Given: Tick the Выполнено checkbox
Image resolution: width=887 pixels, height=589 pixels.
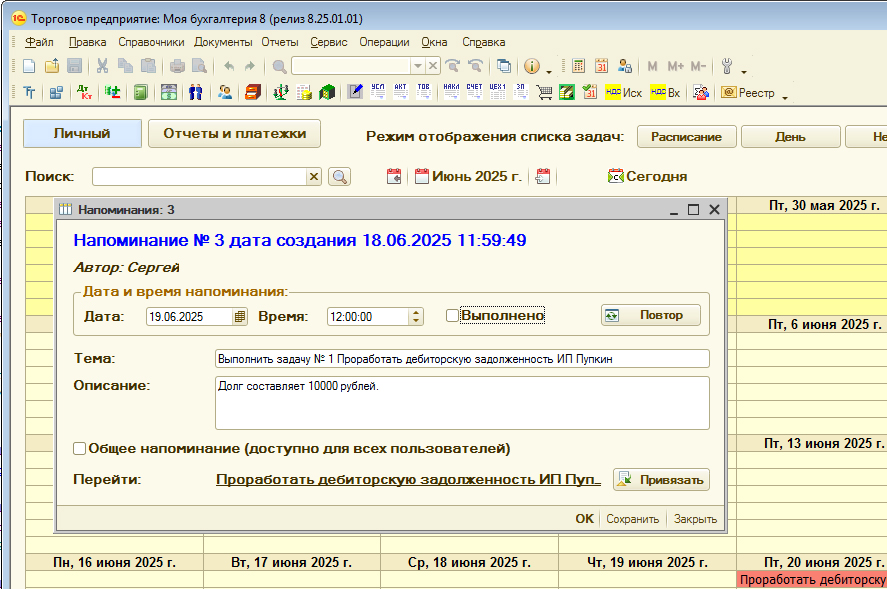Looking at the screenshot, I should 452,316.
